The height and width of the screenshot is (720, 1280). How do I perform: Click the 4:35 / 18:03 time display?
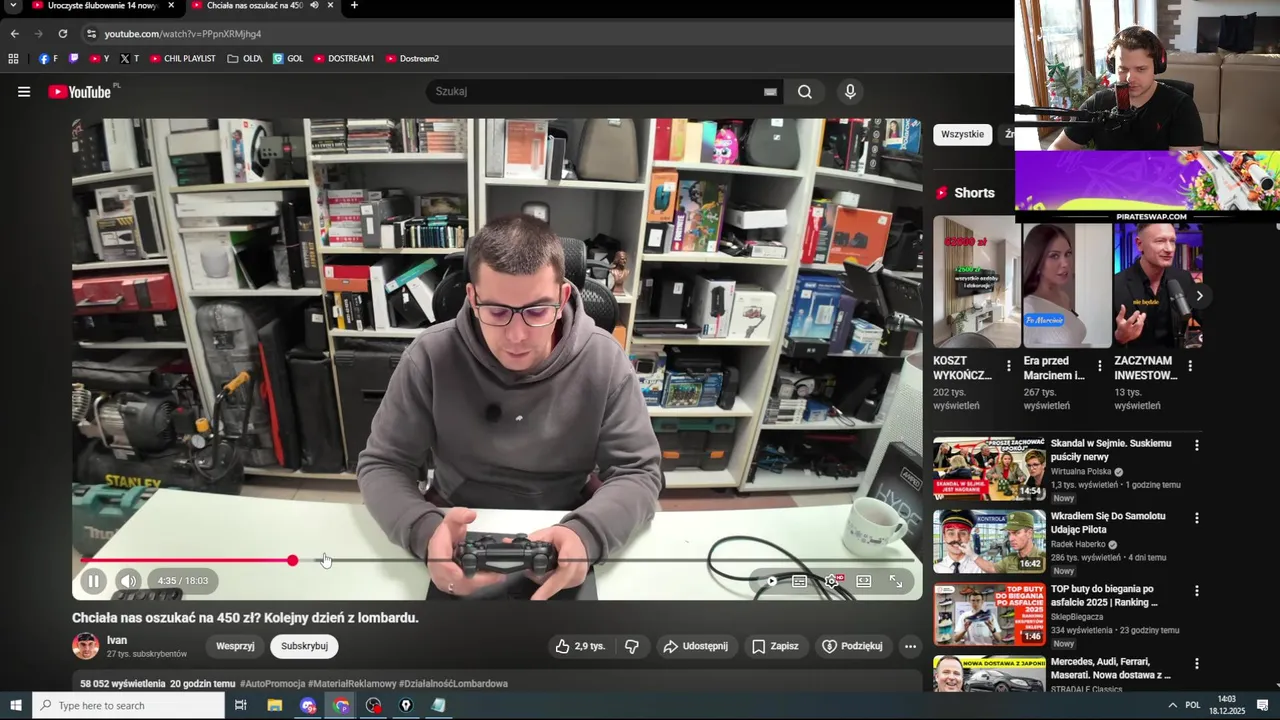pyautogui.click(x=183, y=581)
